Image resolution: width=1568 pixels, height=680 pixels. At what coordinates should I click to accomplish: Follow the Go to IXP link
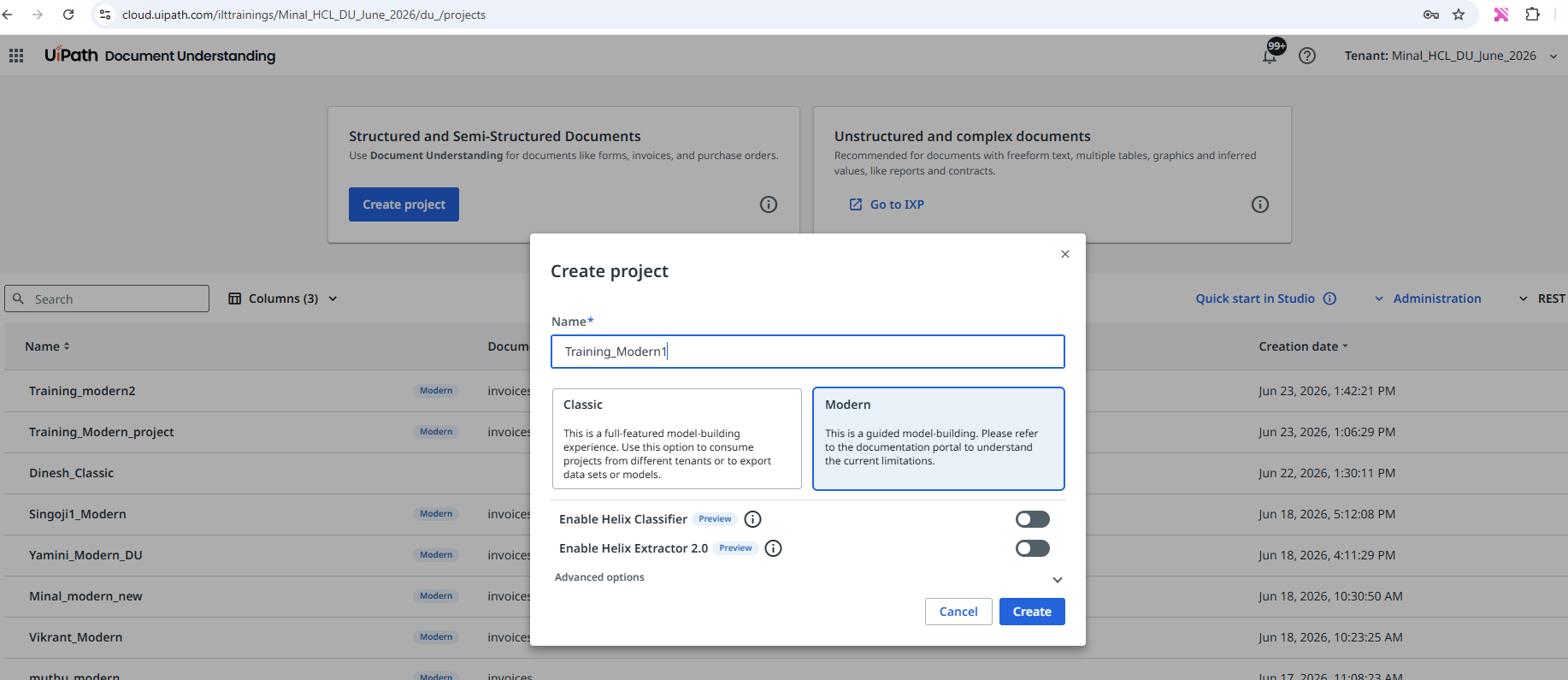[887, 204]
